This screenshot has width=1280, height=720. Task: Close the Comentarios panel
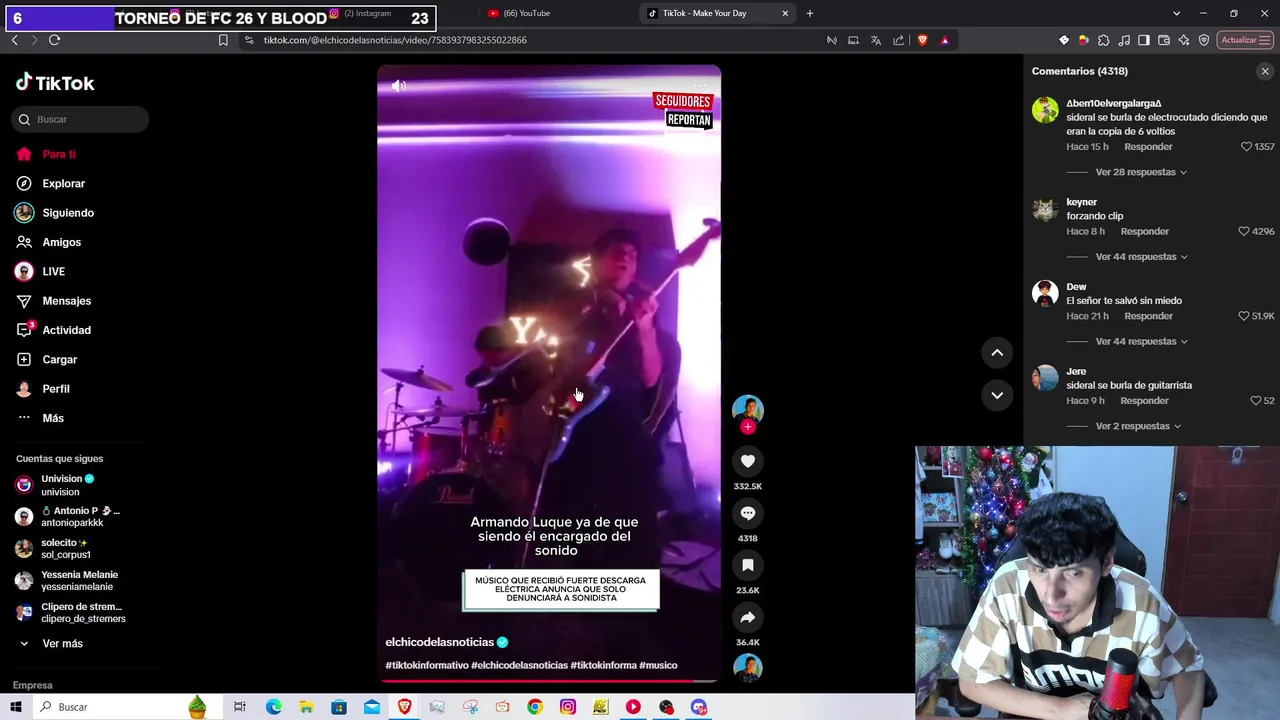[1265, 71]
